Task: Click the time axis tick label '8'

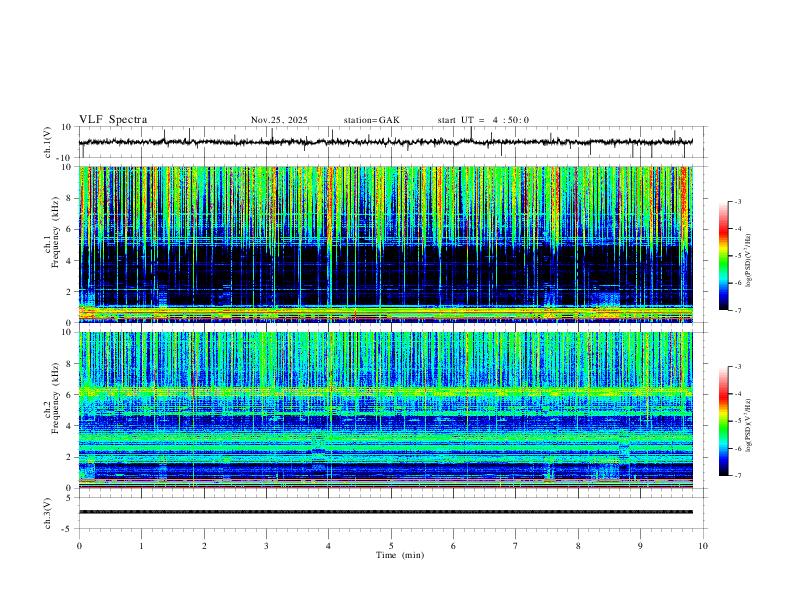Action: (578, 546)
